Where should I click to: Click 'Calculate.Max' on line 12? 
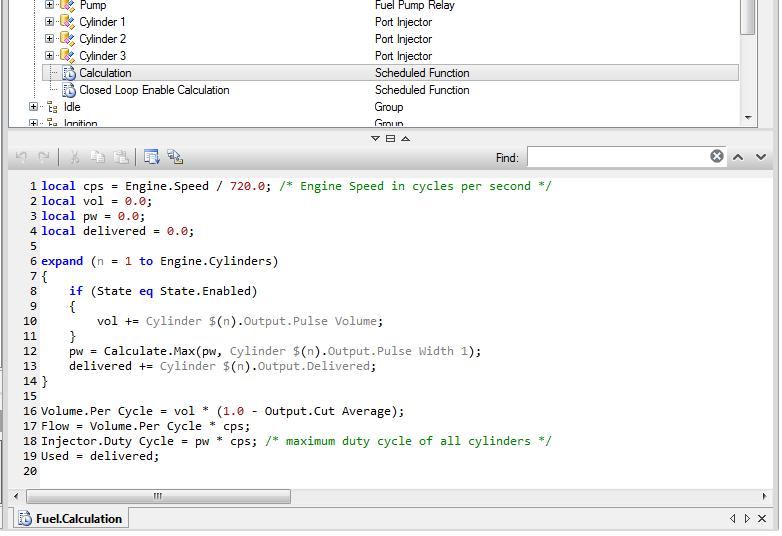click(x=149, y=351)
